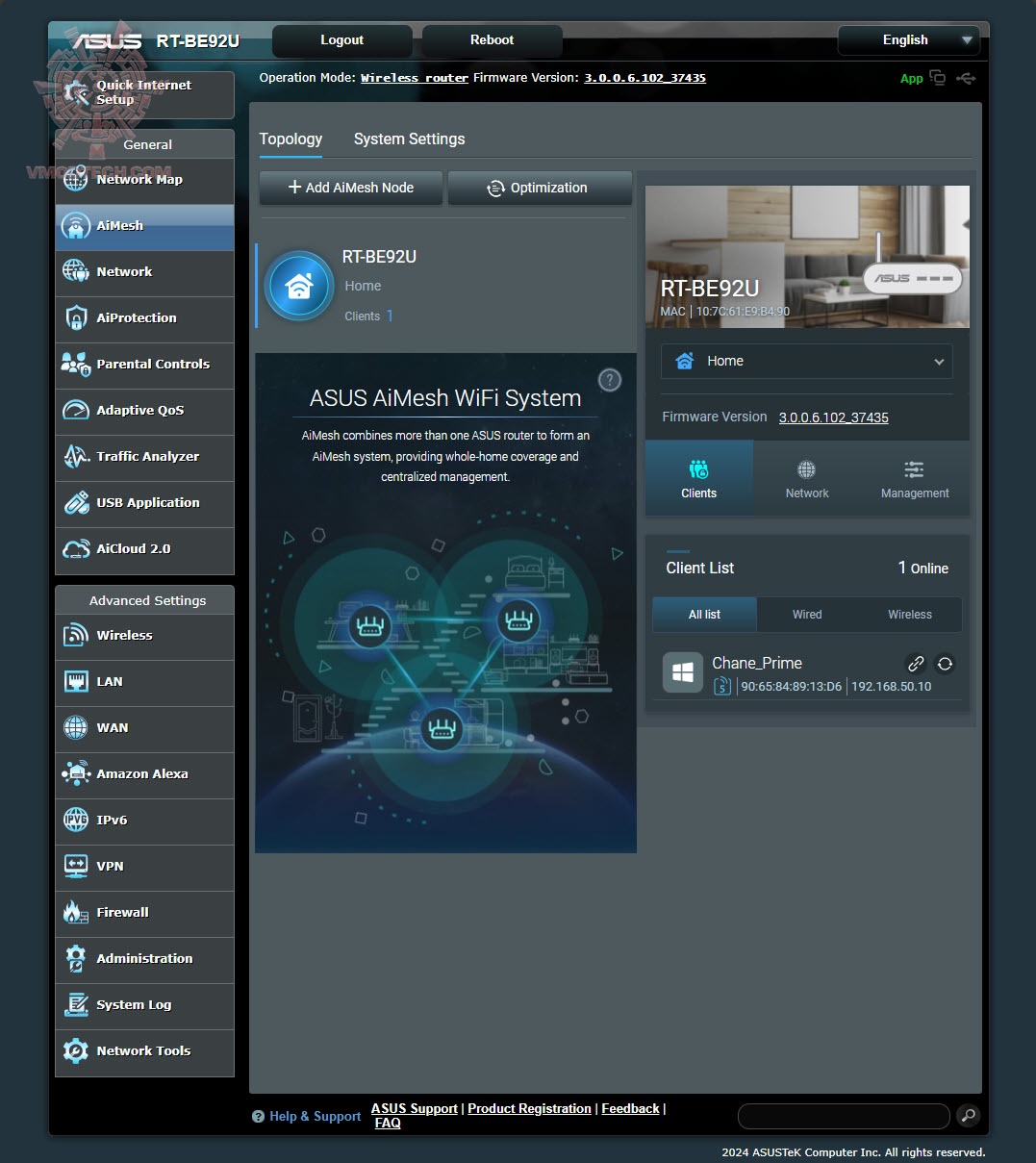Click the App link in header
The width and height of the screenshot is (1036, 1163).
point(912,79)
